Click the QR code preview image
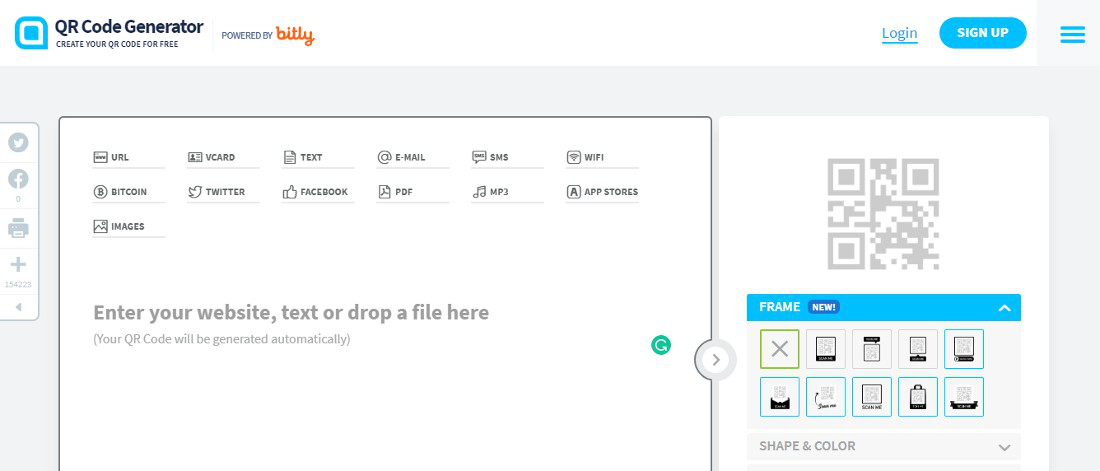The height and width of the screenshot is (471, 1100). 883,214
